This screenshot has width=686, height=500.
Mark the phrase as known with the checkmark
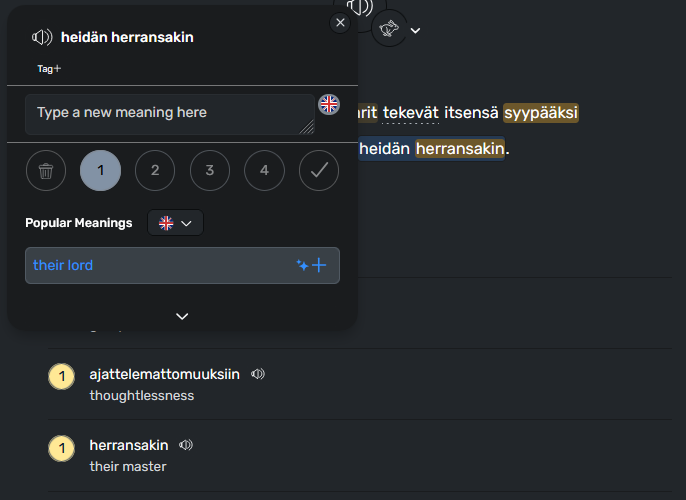319,171
